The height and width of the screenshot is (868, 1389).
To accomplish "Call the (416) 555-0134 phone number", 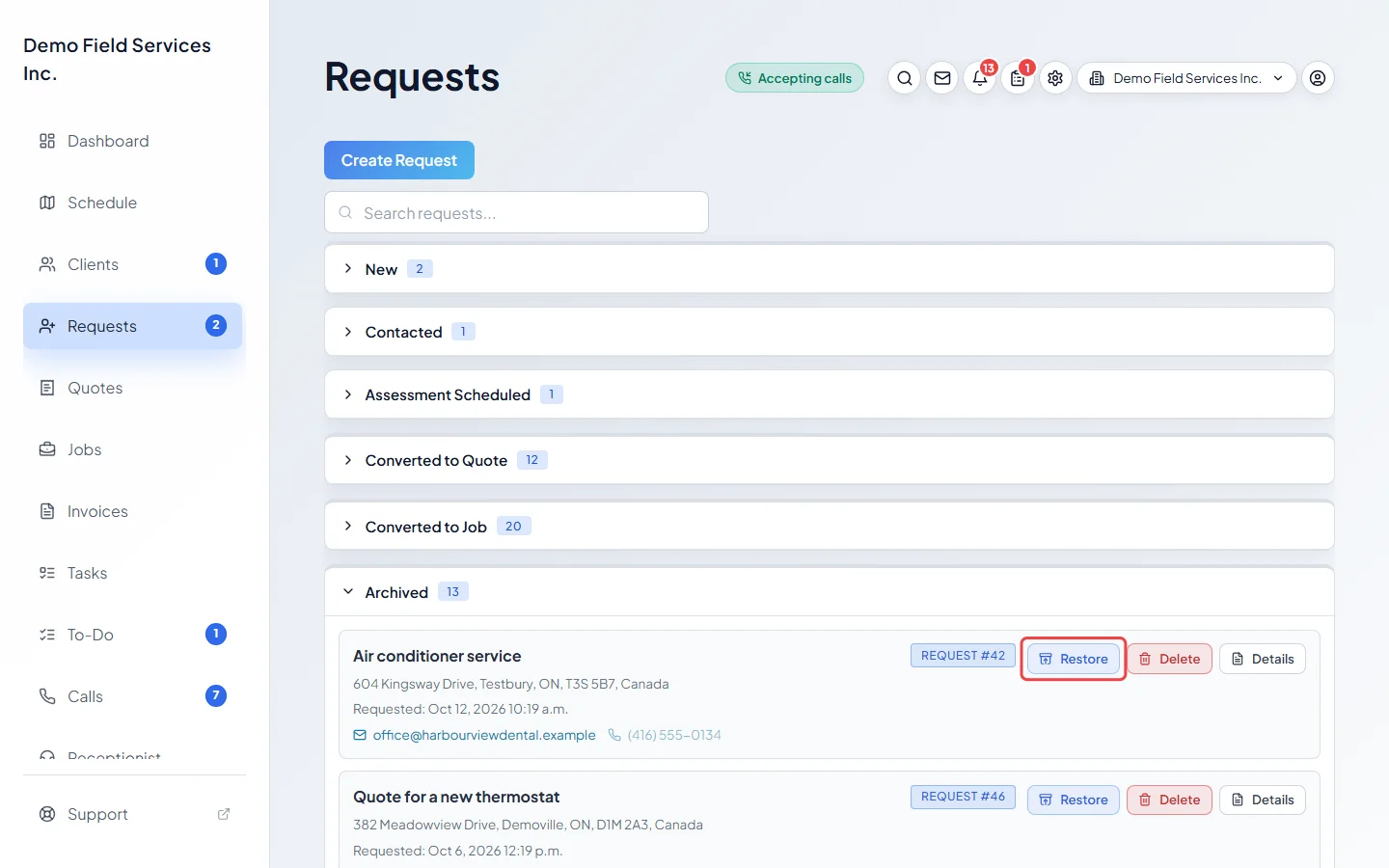I will tap(665, 735).
